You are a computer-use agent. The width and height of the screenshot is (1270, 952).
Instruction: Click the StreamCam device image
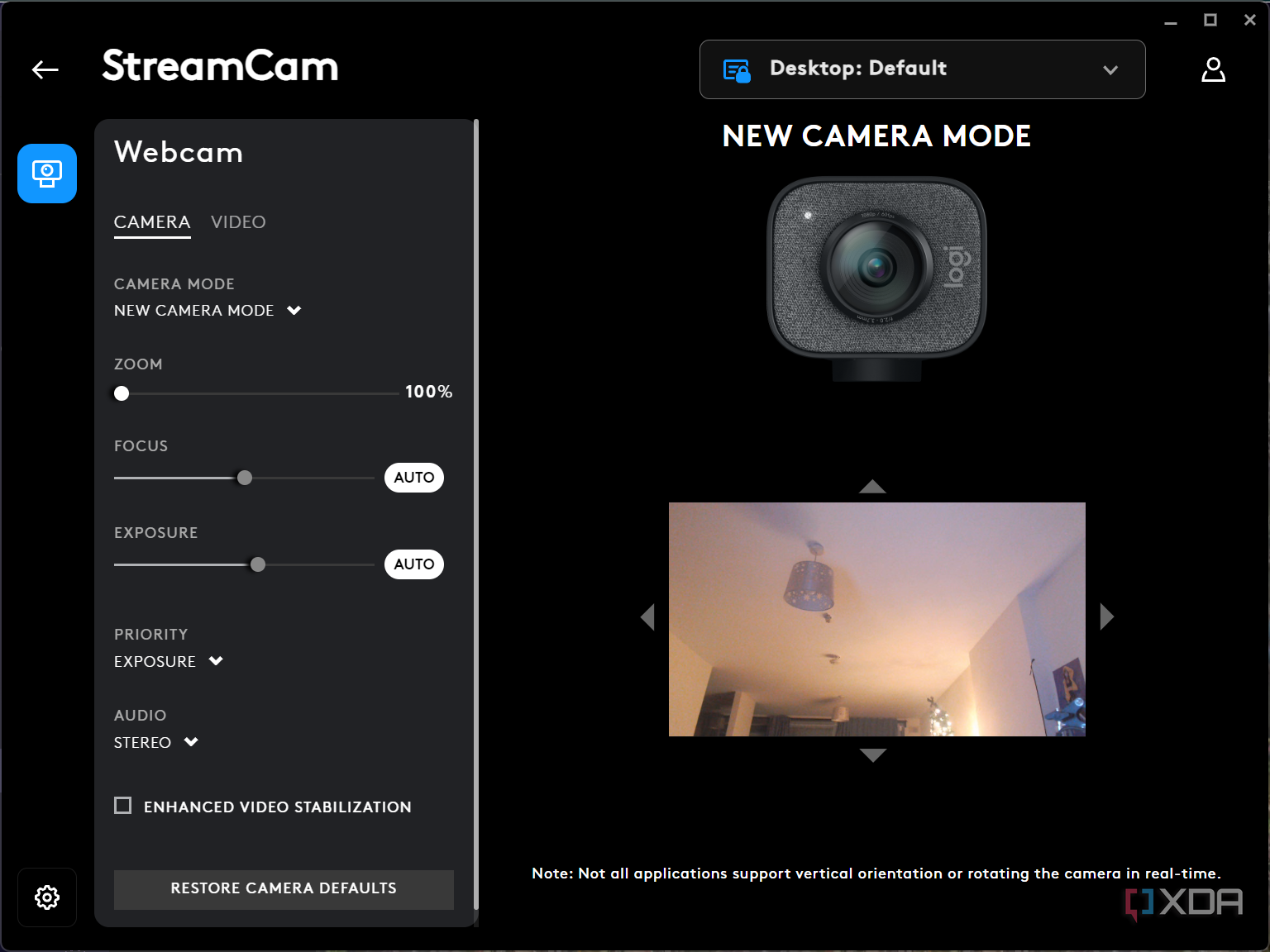tap(876, 279)
